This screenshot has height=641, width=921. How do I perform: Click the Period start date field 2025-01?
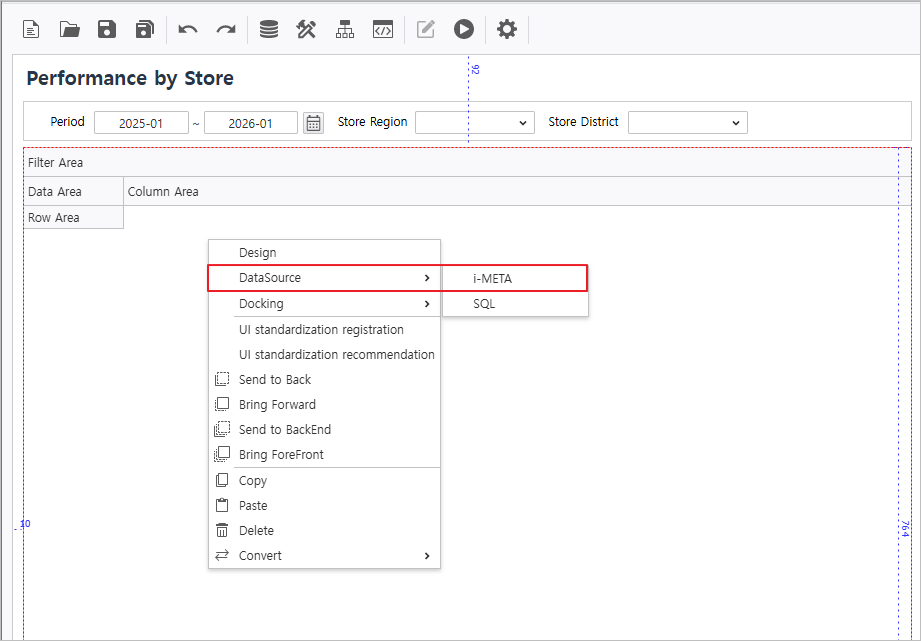point(141,123)
